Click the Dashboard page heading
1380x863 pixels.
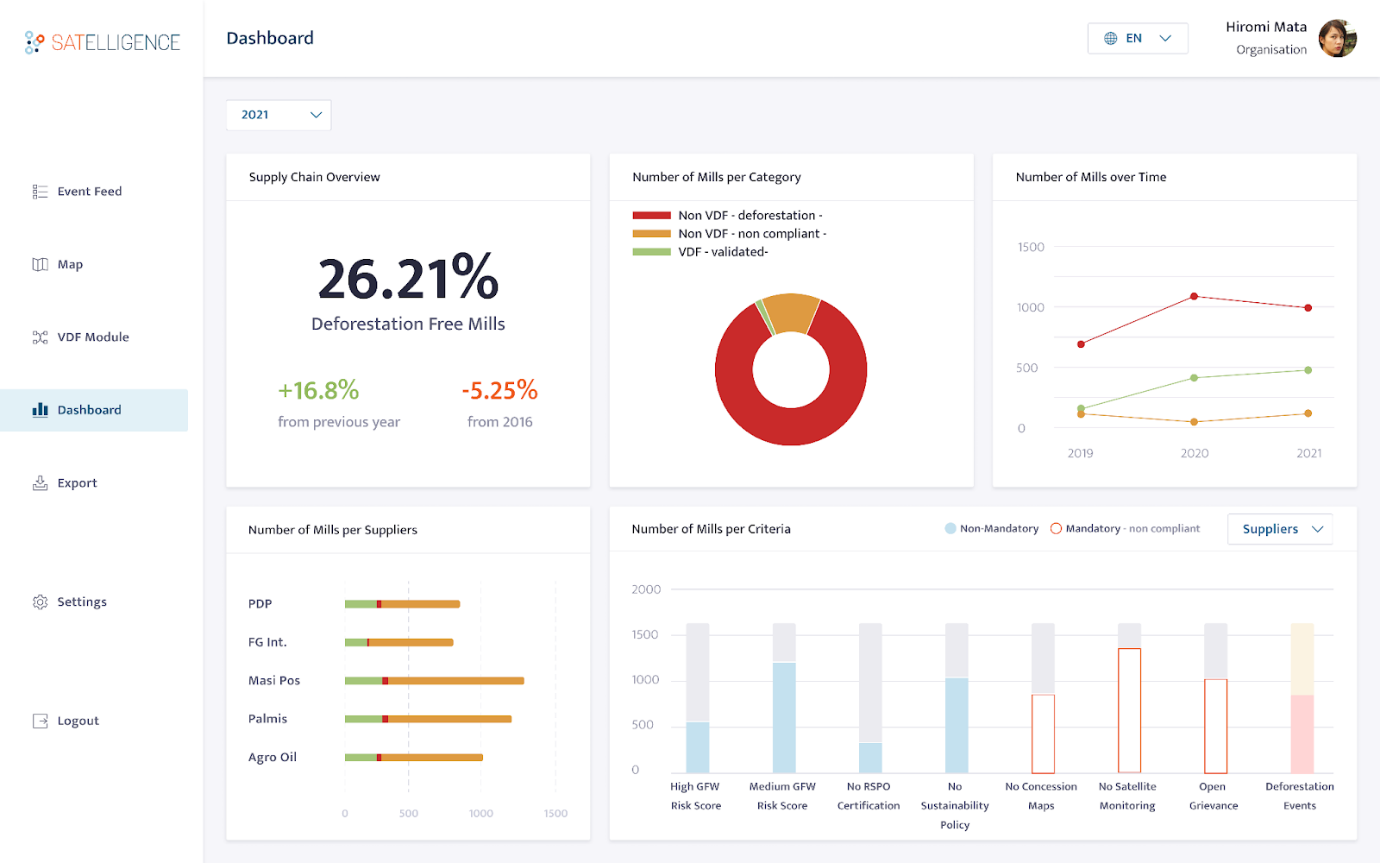(x=270, y=38)
